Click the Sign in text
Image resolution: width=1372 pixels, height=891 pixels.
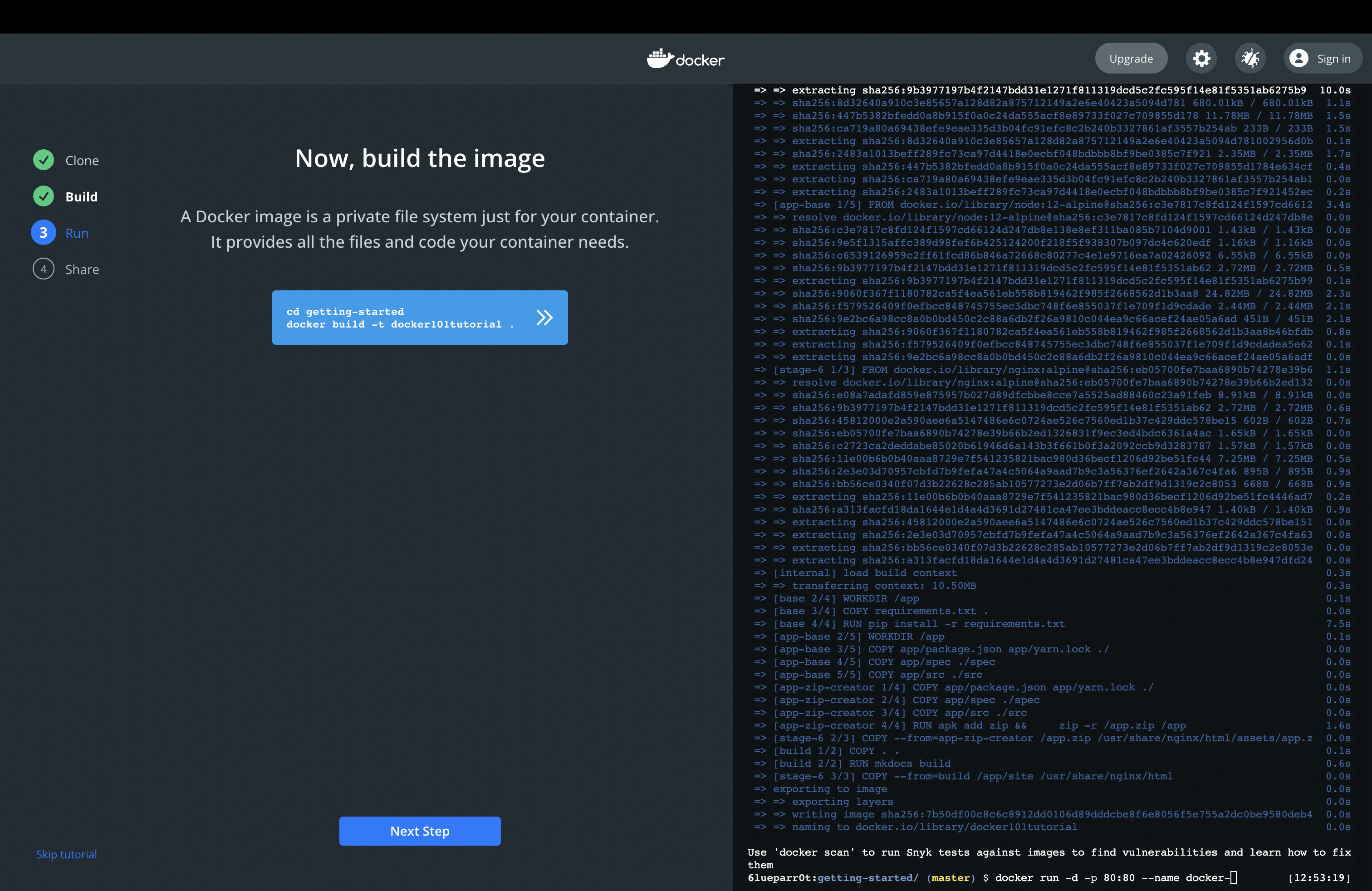pyautogui.click(x=1333, y=59)
